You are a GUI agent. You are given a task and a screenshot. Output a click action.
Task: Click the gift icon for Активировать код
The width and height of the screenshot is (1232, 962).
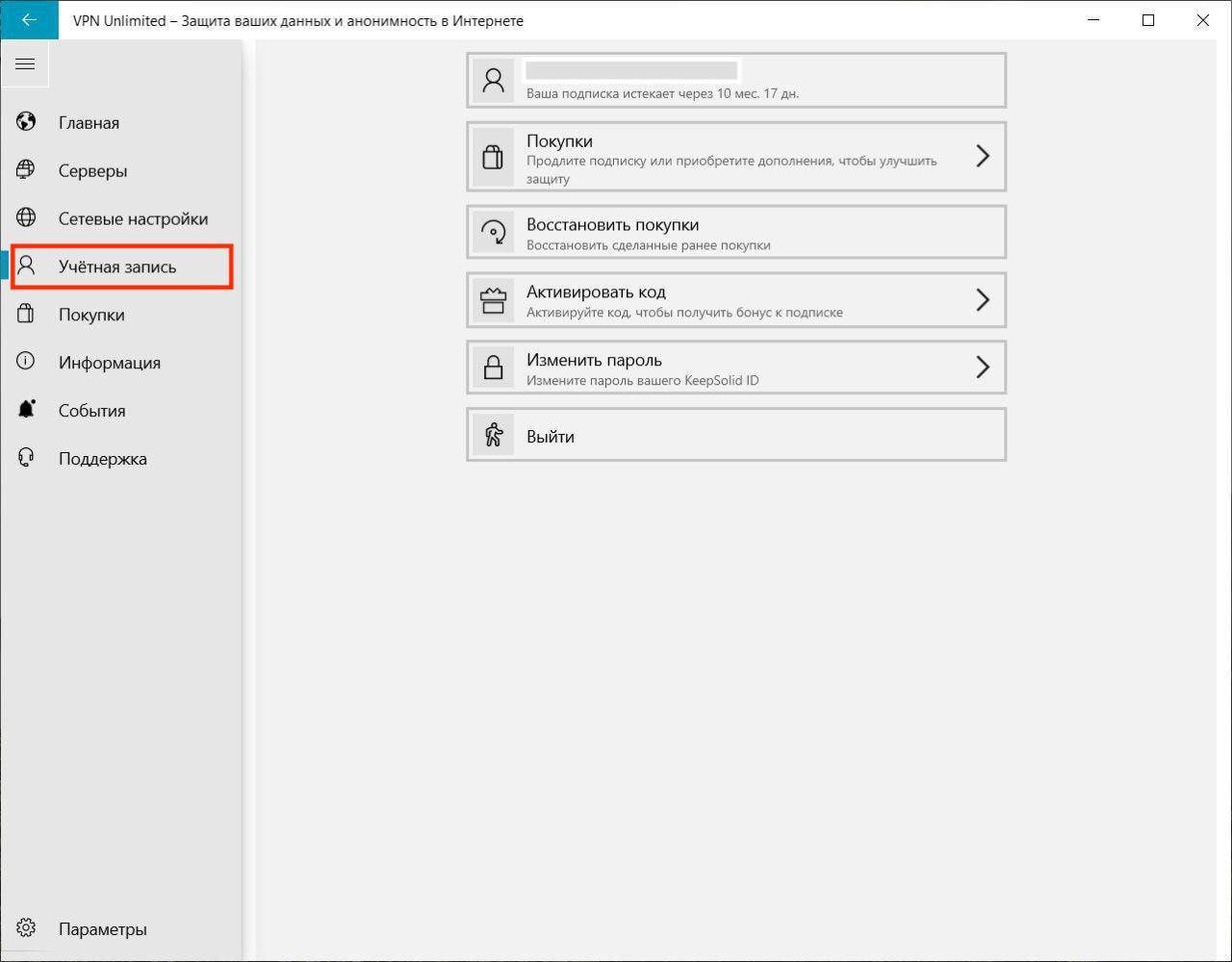(x=494, y=301)
